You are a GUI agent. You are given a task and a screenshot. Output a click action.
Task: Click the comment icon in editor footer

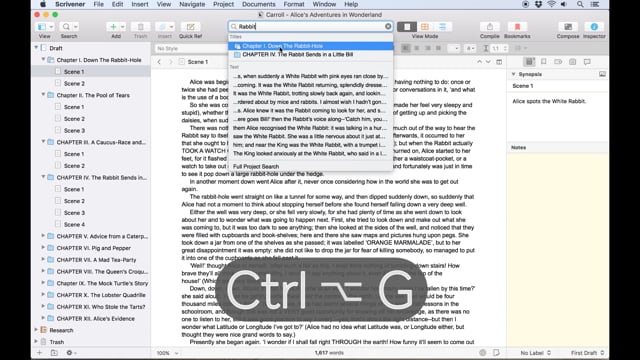point(496,353)
